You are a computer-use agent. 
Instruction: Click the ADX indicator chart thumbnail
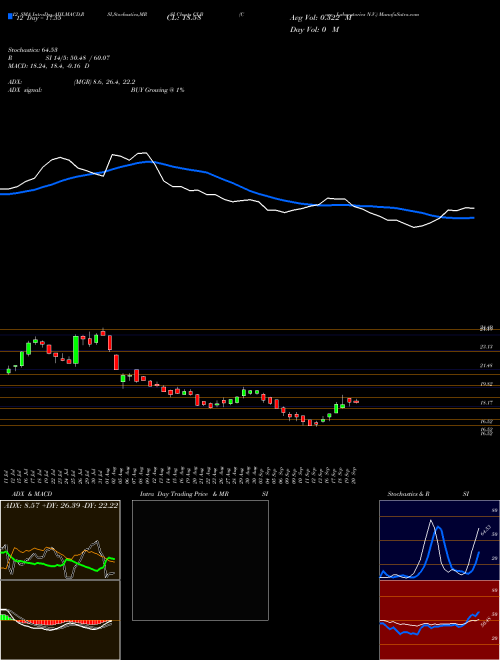tap(60, 540)
